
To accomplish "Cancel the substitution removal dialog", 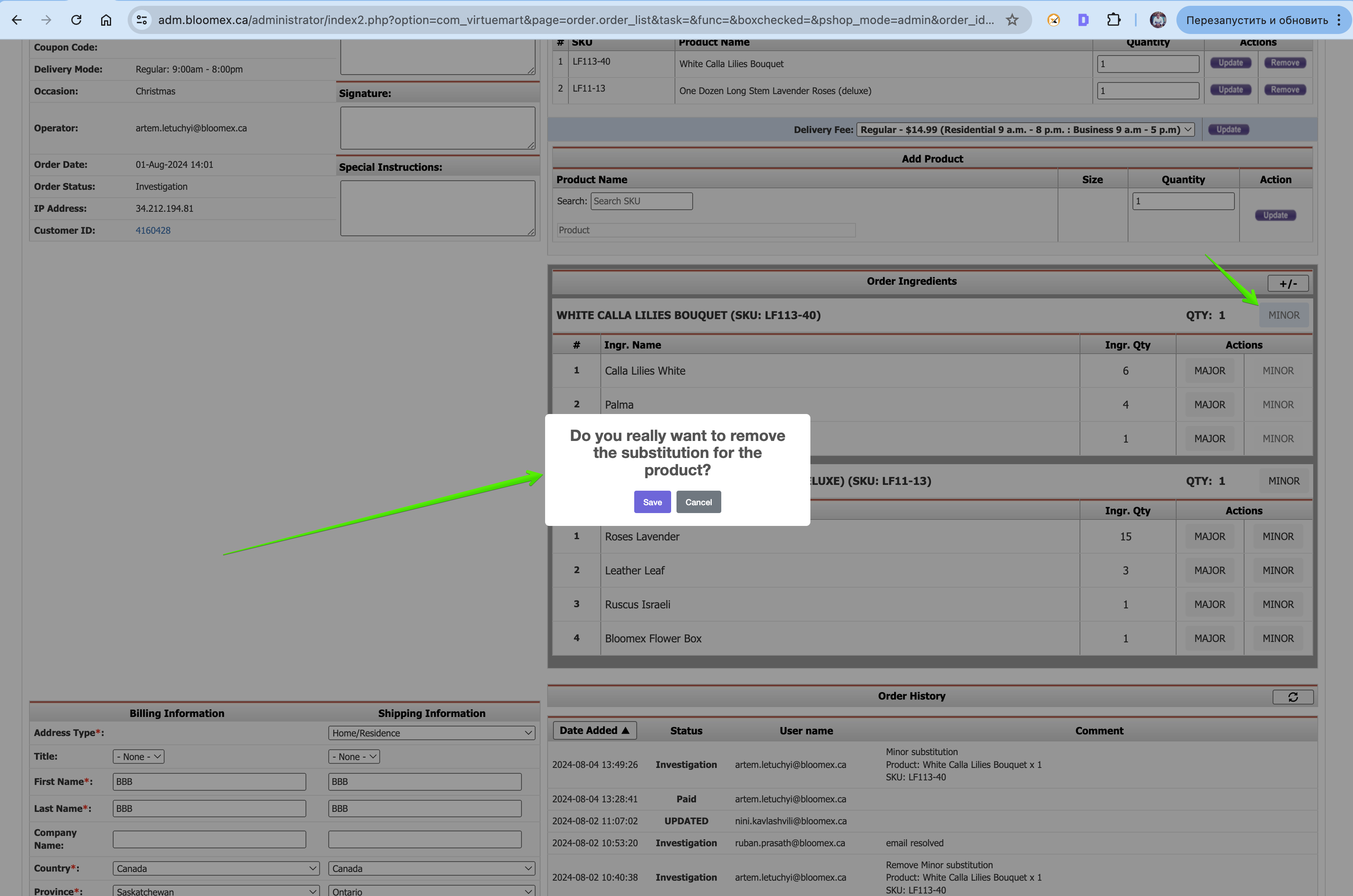I will [x=698, y=502].
